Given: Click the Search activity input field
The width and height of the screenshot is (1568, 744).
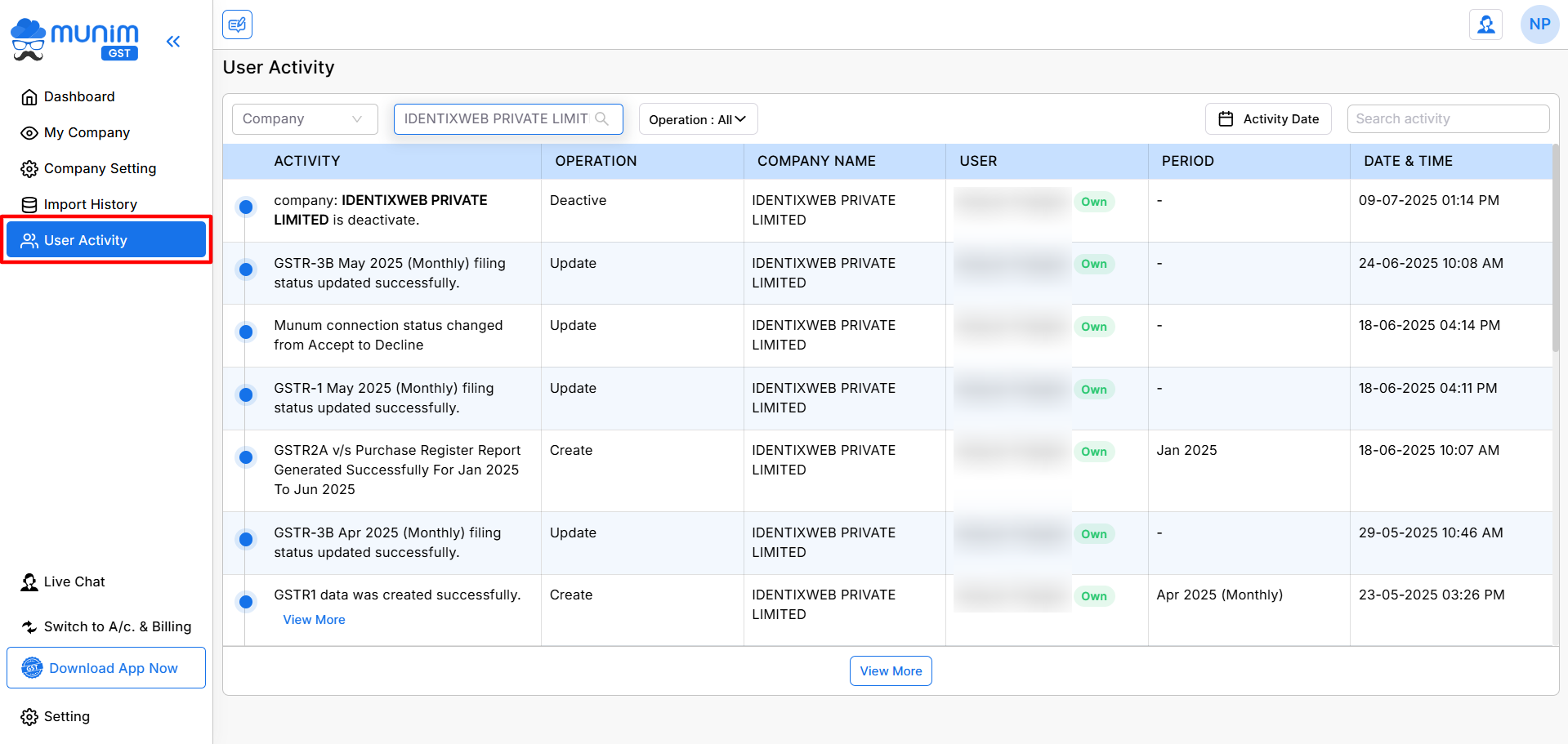Looking at the screenshot, I should (x=1448, y=119).
